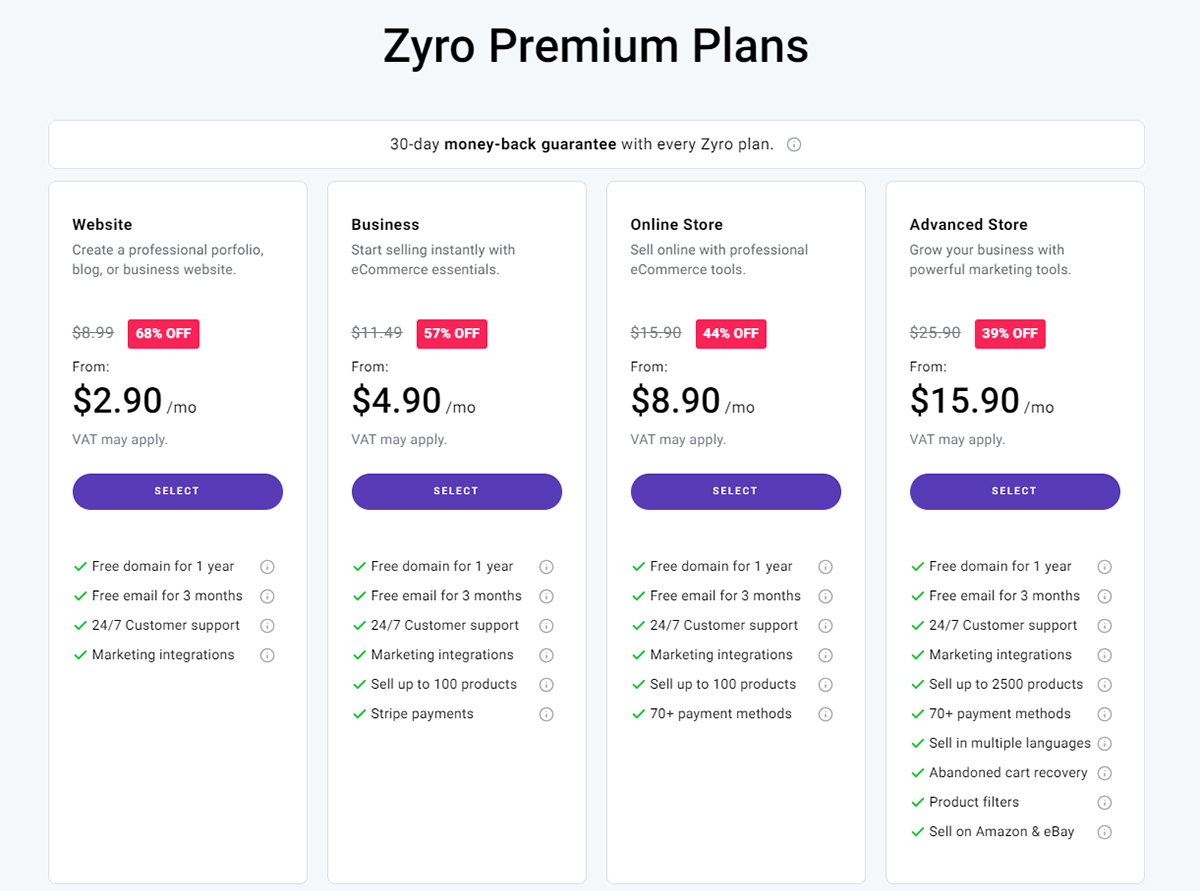
Task: Click the Advanced Store plan heading
Action: coord(968,225)
